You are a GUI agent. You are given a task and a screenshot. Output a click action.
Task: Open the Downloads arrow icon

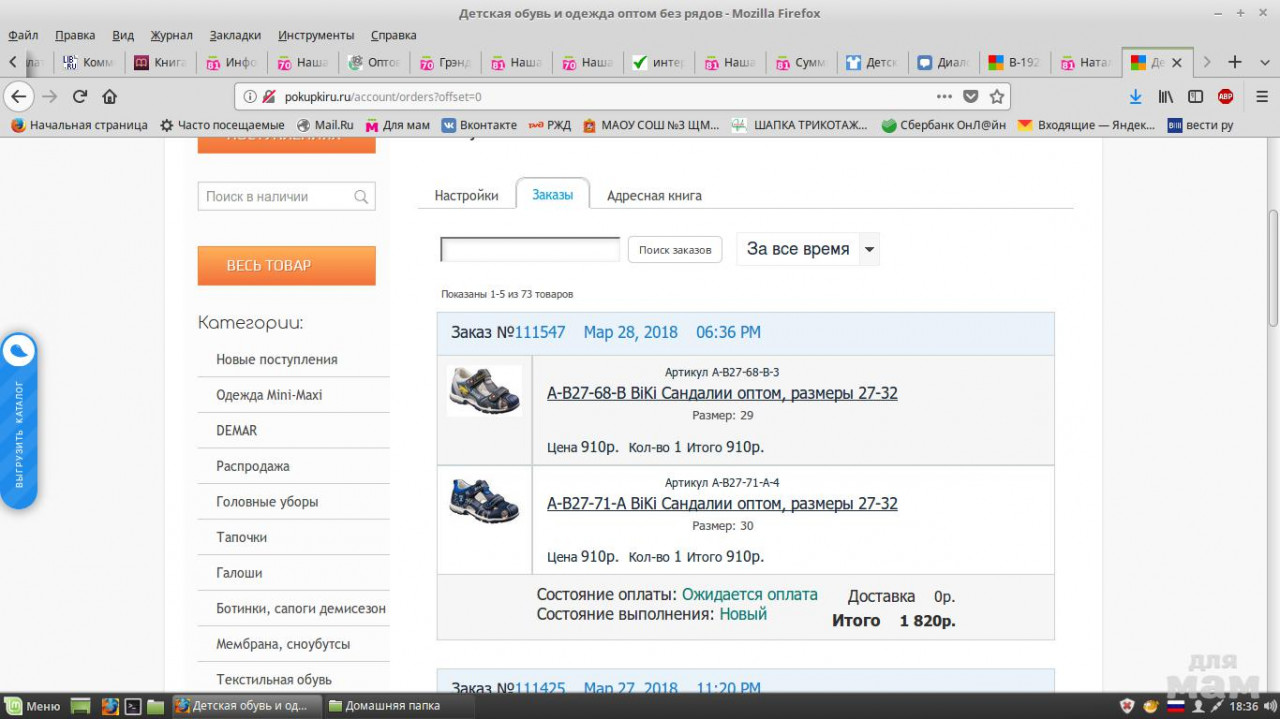click(x=1135, y=97)
